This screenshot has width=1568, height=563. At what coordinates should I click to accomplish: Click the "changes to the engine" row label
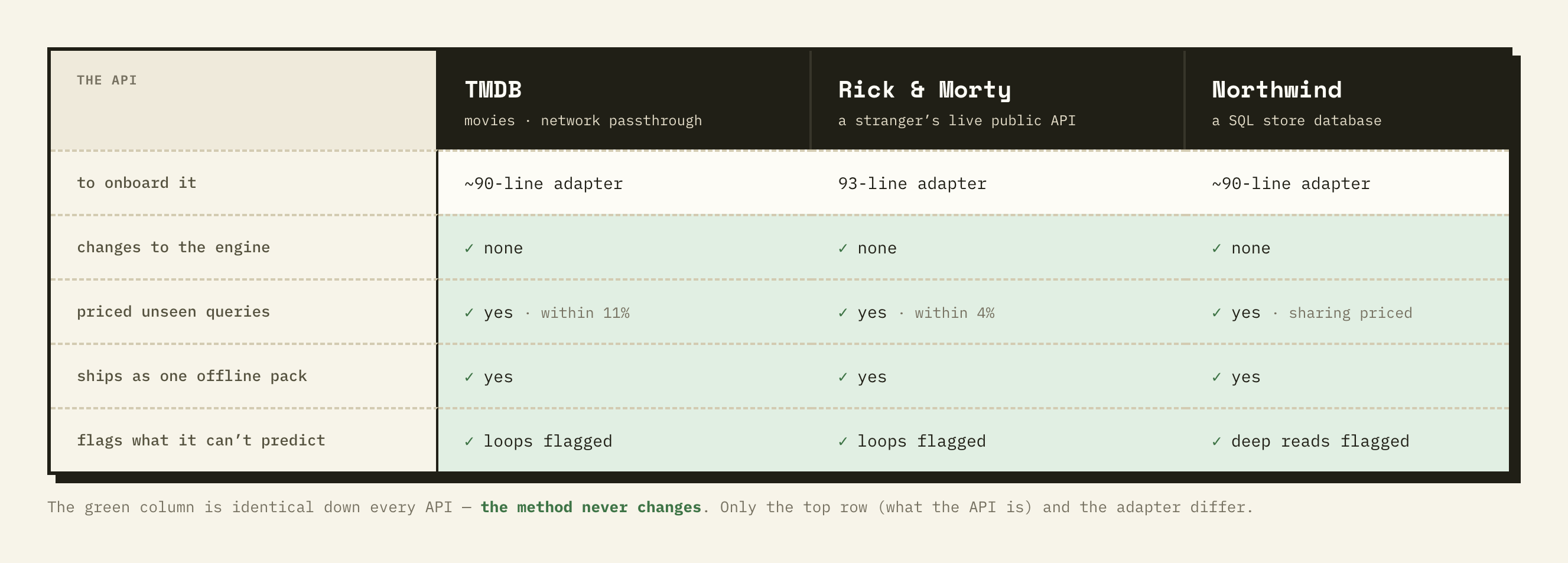pos(174,248)
